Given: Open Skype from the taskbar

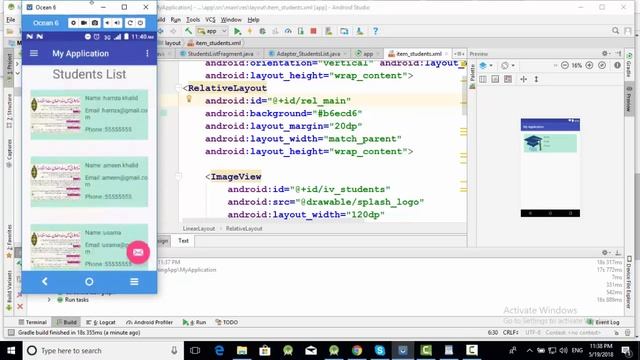Looking at the screenshot, I should pyautogui.click(x=380, y=351).
